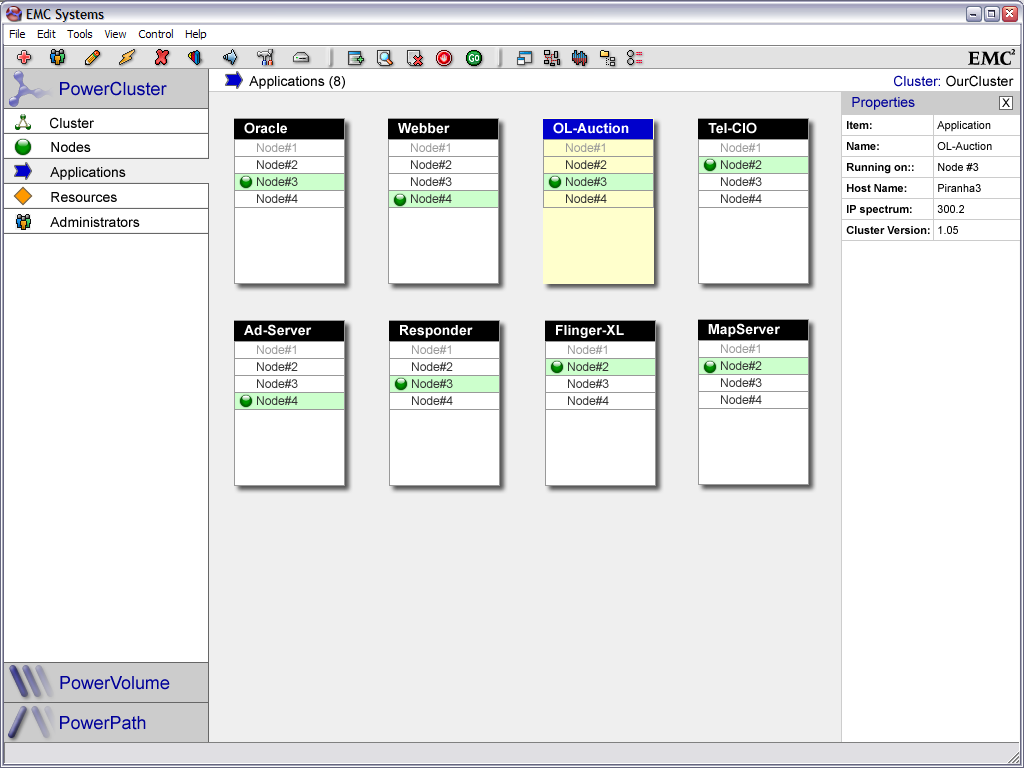Click the people group toolbar icon
This screenshot has height=768, width=1024.
(x=57, y=58)
